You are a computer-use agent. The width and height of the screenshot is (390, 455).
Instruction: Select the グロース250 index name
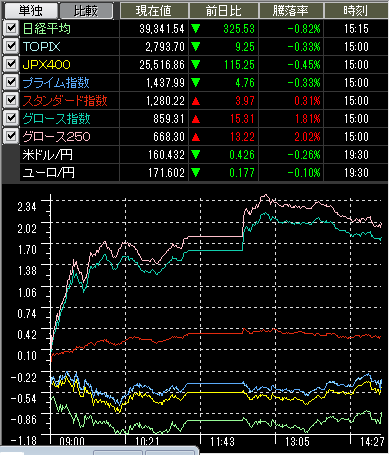pos(56,137)
